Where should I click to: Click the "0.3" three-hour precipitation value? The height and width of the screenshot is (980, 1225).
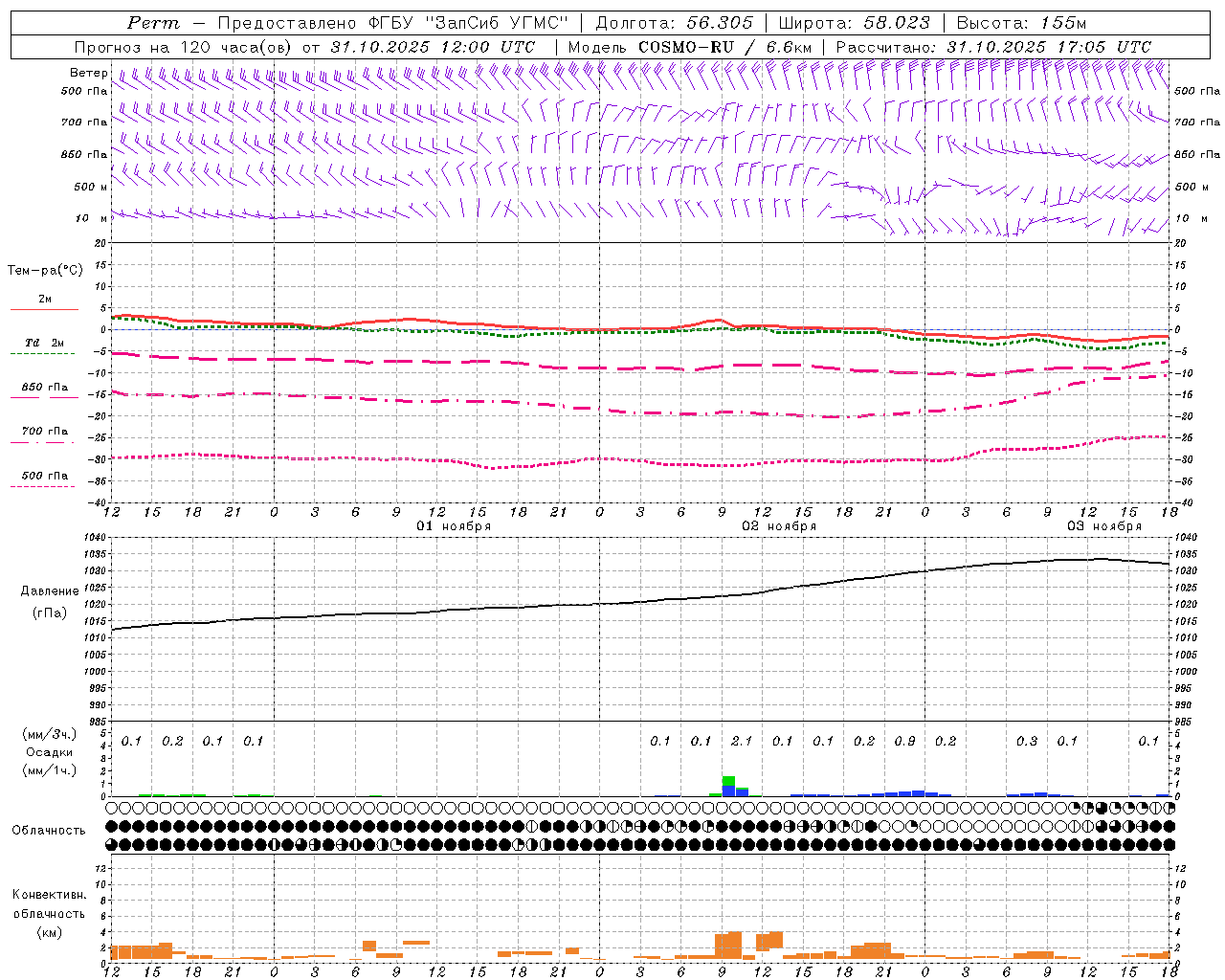coord(1027,741)
